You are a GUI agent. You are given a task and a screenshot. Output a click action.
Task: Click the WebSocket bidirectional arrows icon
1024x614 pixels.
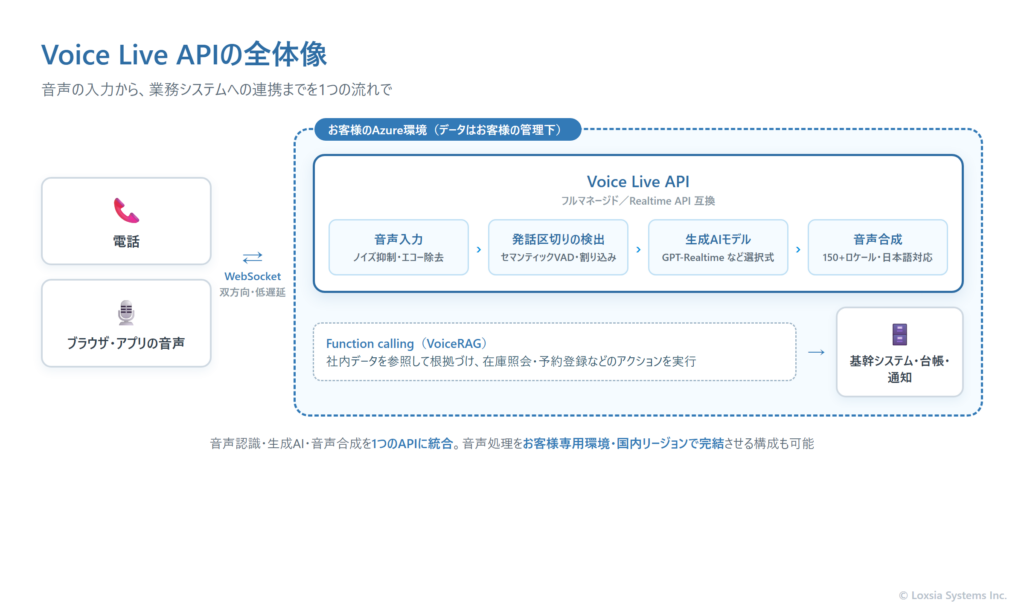[252, 257]
